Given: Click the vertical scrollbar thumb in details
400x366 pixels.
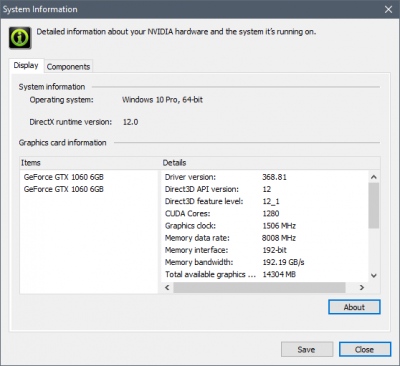Looking at the screenshot, I should click(x=374, y=206).
